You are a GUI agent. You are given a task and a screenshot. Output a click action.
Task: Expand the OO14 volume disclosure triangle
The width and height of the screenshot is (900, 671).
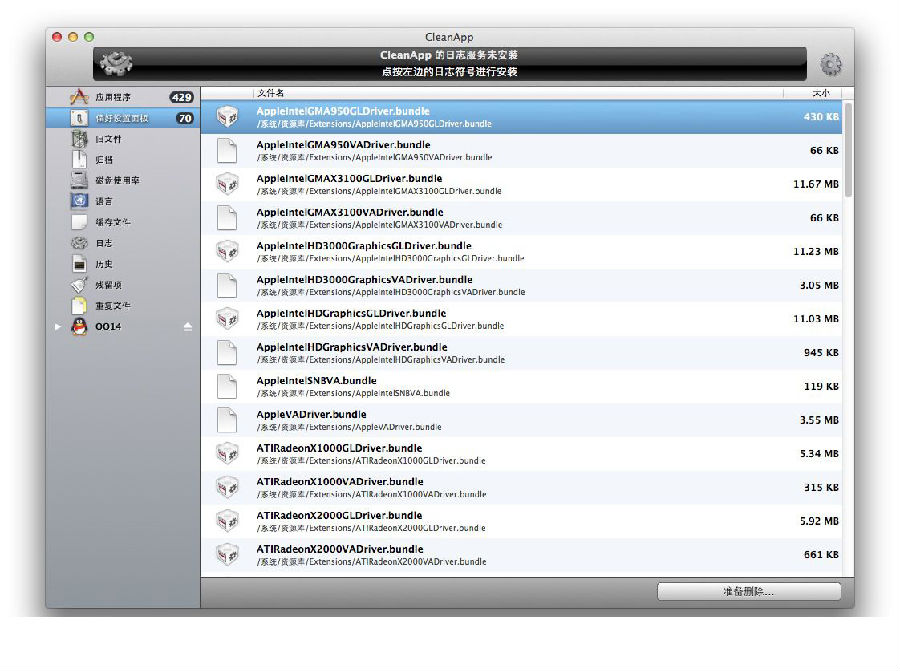tap(57, 327)
